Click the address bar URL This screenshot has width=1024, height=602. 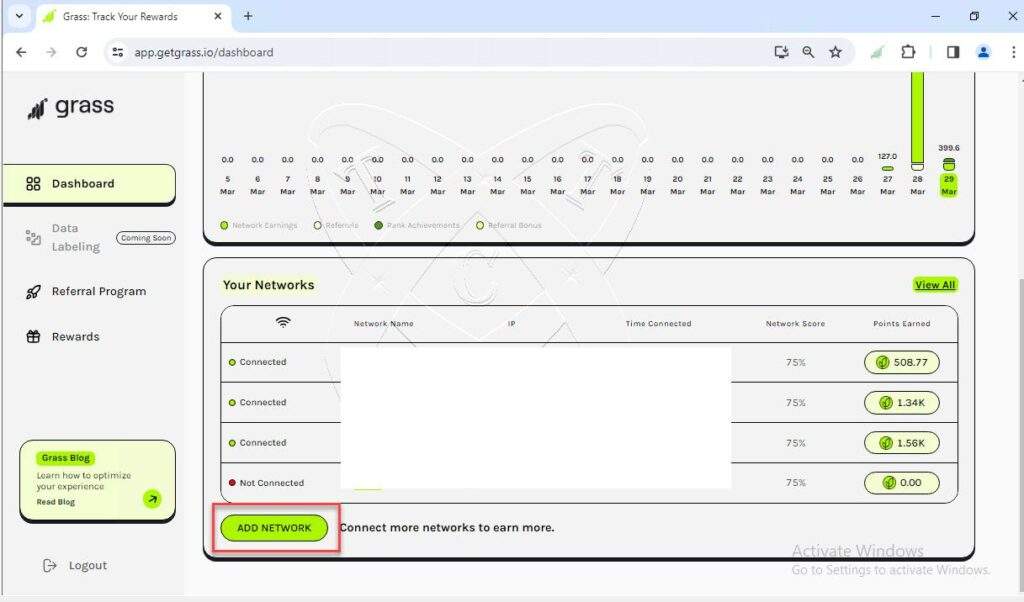pos(204,52)
